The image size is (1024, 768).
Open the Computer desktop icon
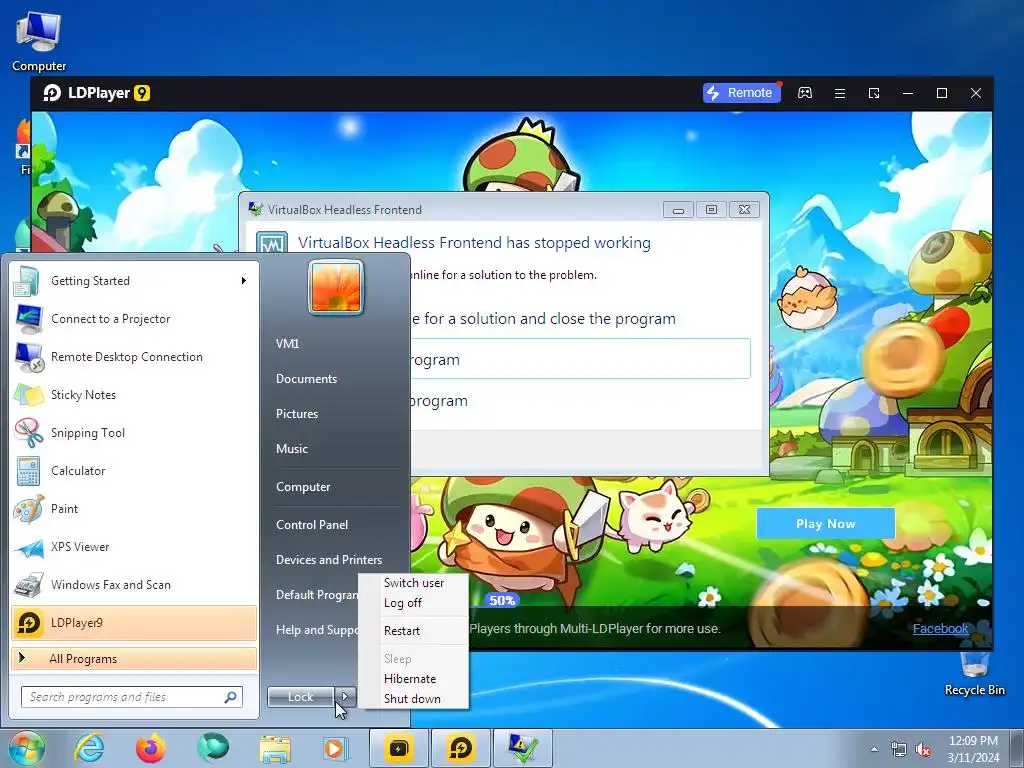pos(39,40)
